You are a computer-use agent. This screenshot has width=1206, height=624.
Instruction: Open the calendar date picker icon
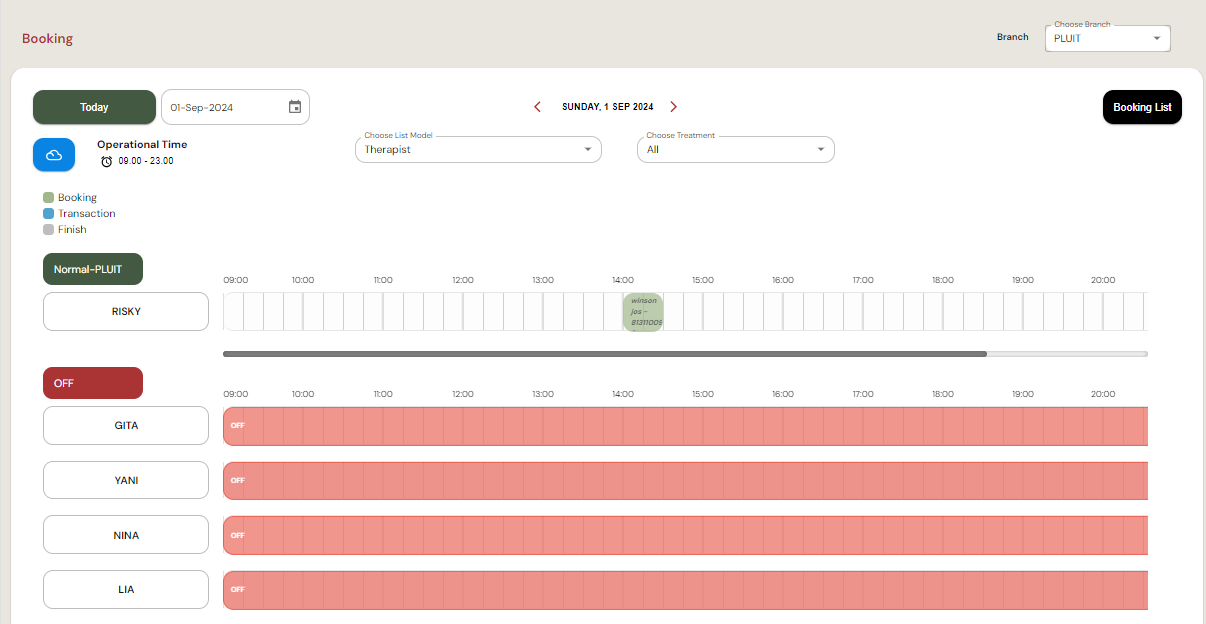(295, 107)
